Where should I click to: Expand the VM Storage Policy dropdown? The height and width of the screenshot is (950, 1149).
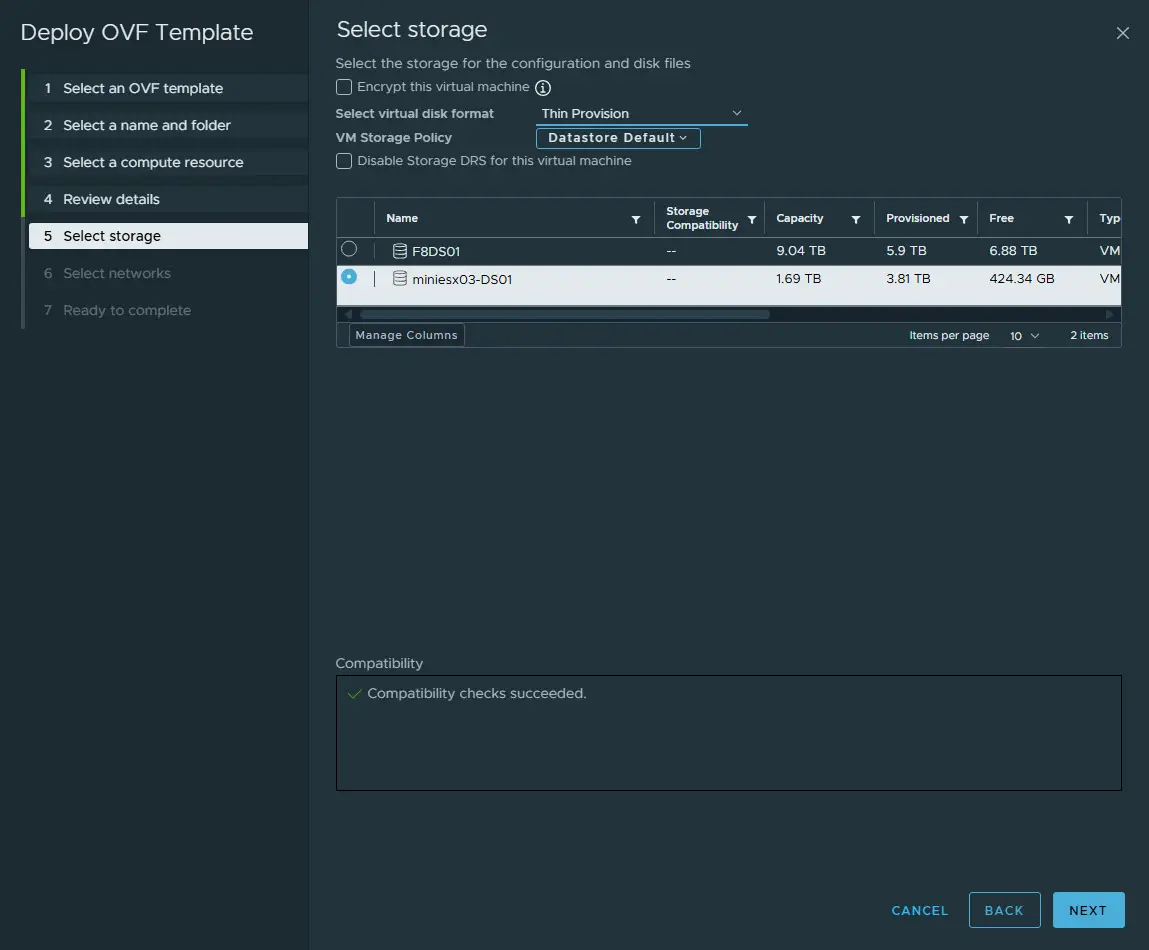[618, 138]
